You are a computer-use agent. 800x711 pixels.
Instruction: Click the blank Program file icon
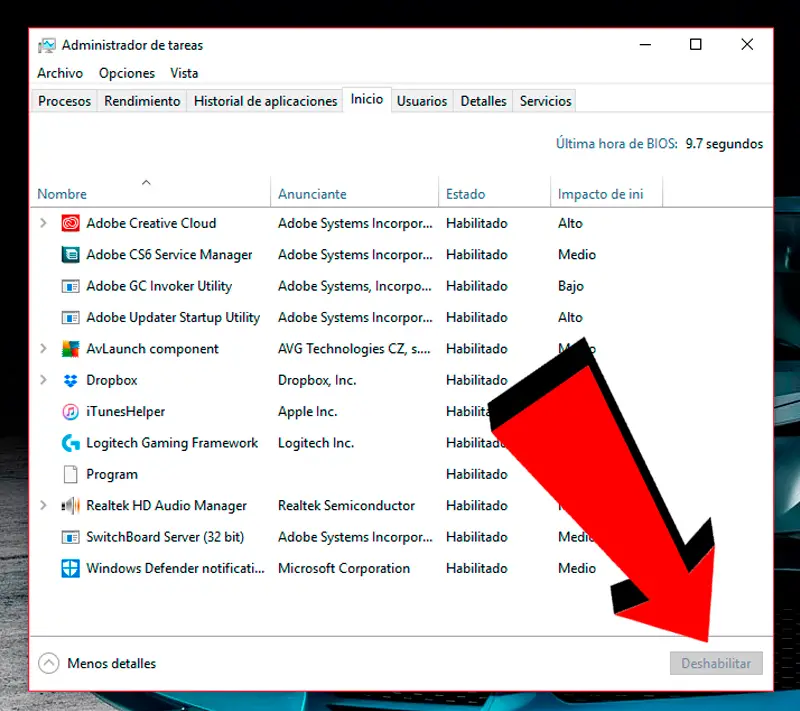click(70, 474)
